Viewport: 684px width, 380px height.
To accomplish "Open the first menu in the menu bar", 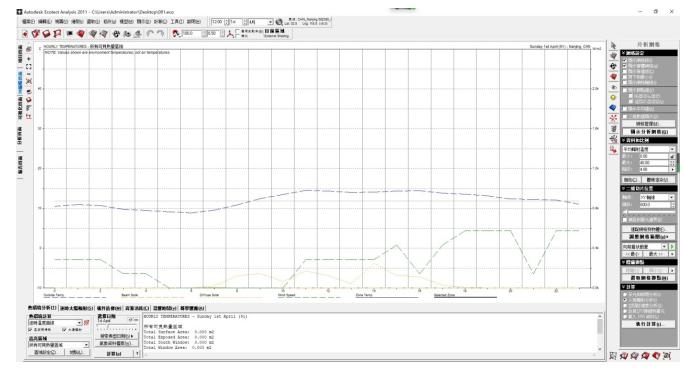I will tap(28, 21).
